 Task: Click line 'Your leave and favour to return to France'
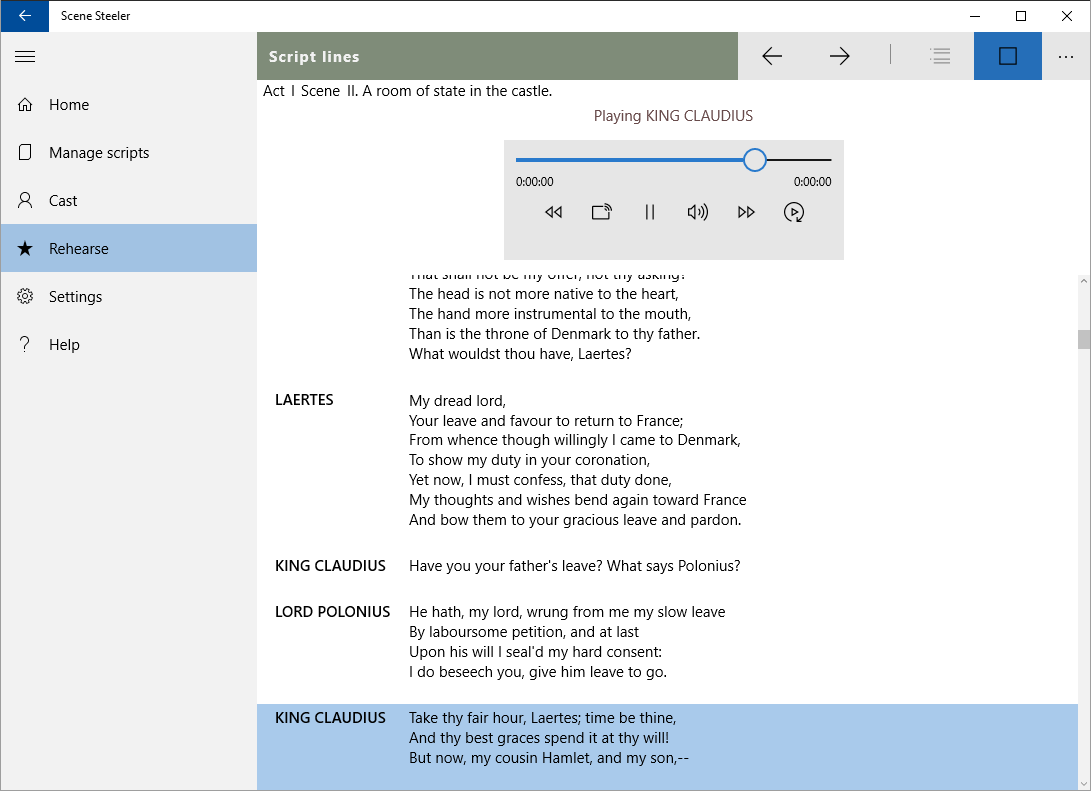click(x=546, y=421)
